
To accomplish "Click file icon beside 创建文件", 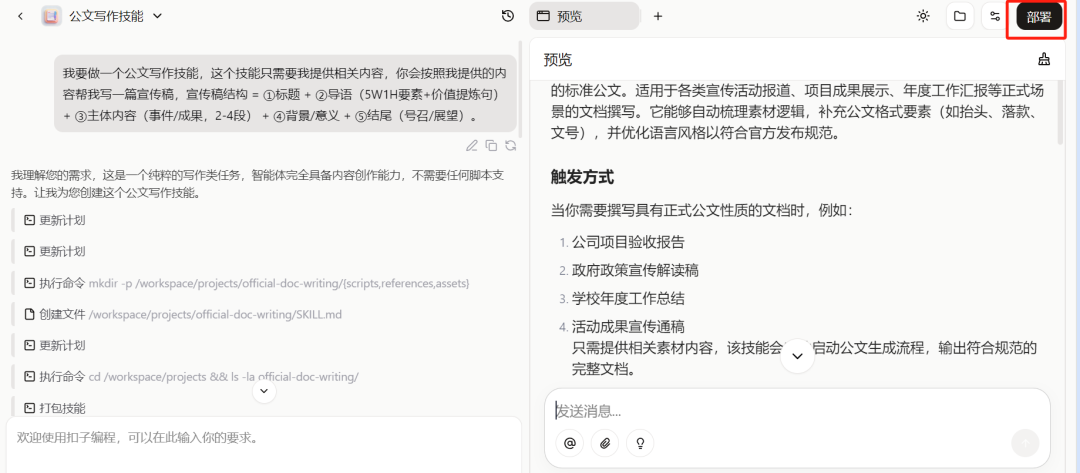I will point(30,315).
